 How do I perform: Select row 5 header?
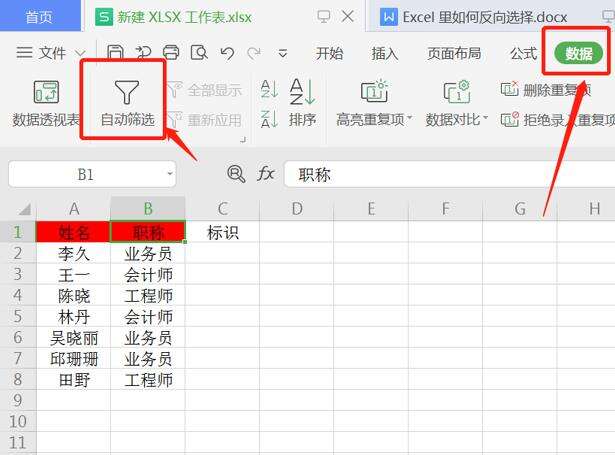pos(18,316)
